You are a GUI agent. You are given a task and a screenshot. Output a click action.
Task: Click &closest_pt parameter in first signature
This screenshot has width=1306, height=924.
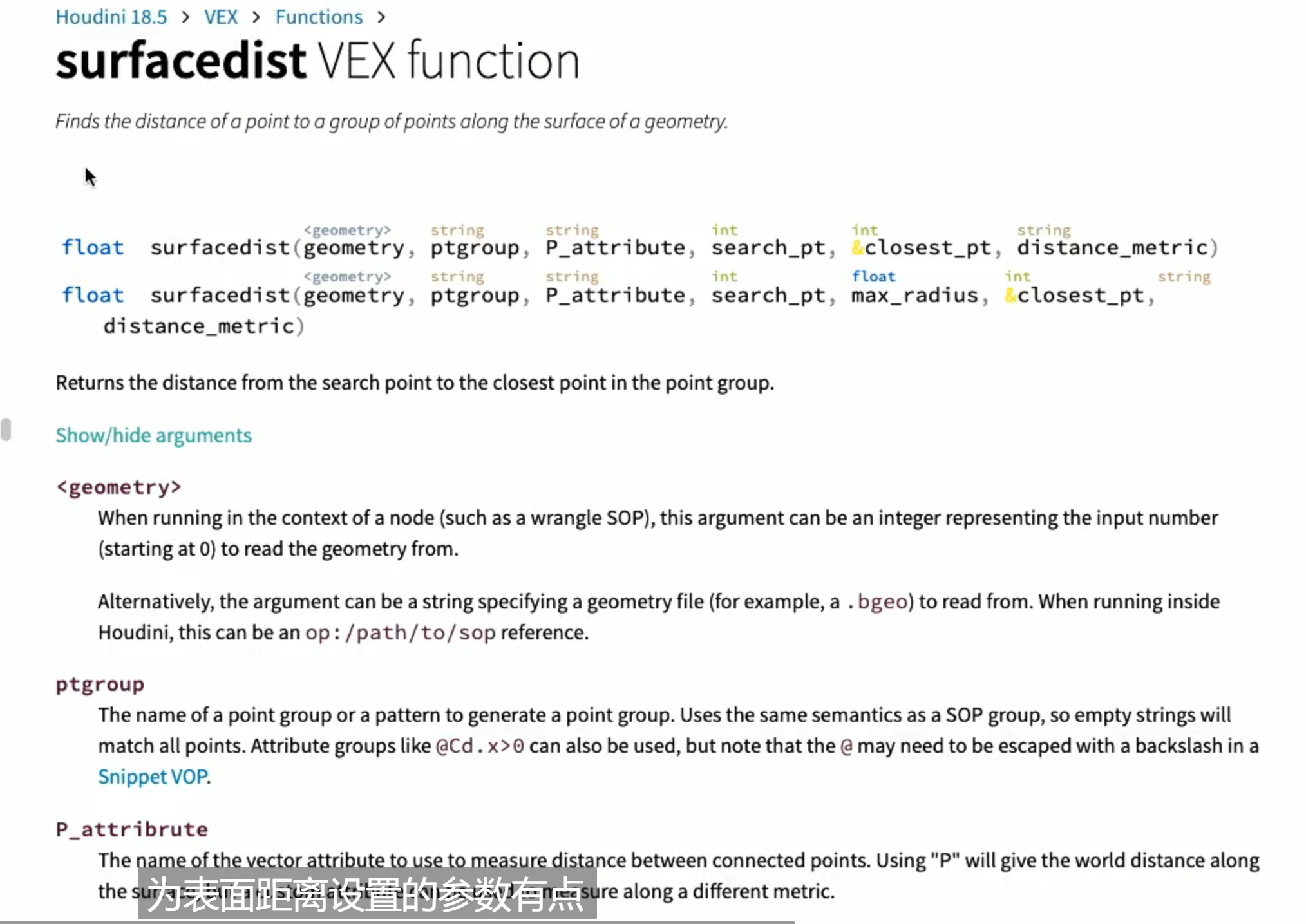tap(921, 247)
